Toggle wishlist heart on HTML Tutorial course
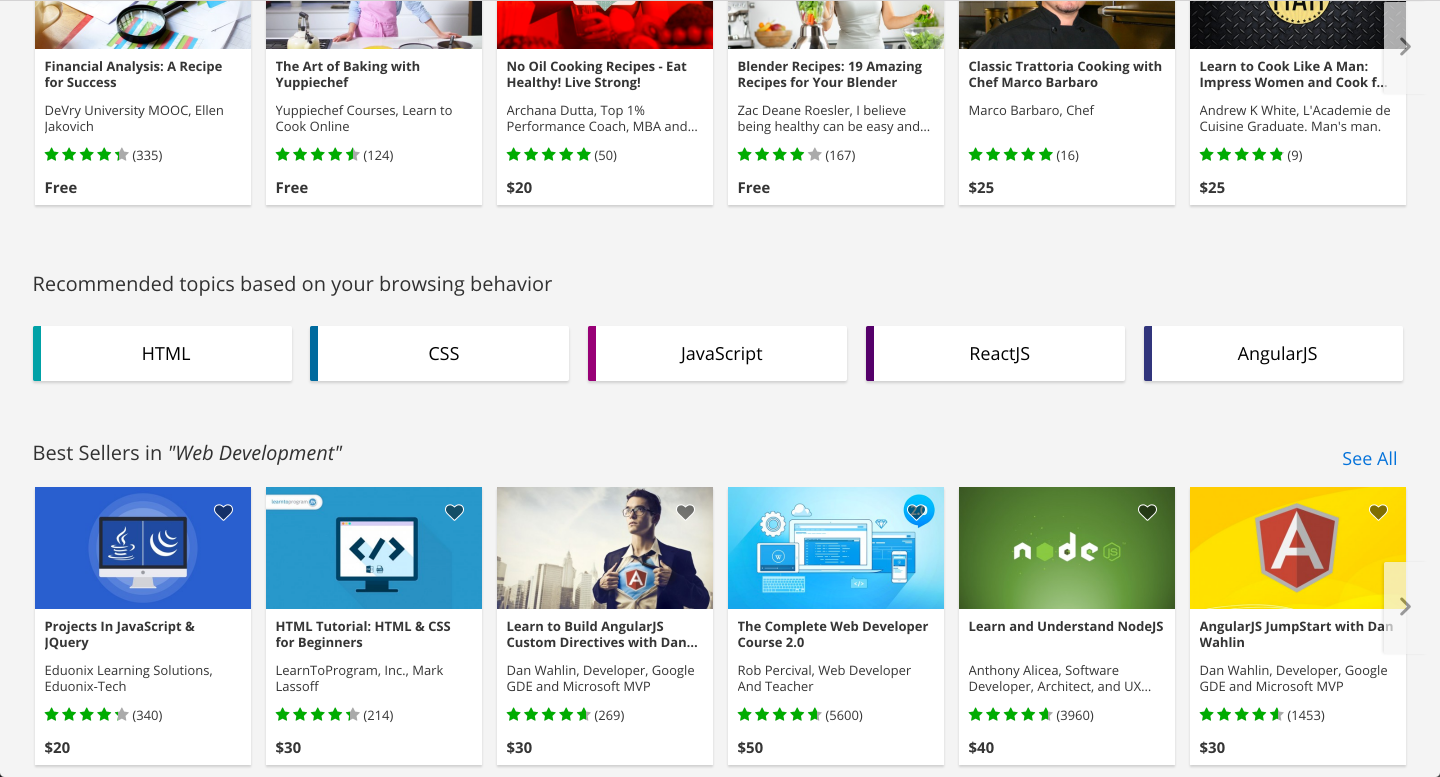This screenshot has height=777, width=1440. pyautogui.click(x=454, y=512)
